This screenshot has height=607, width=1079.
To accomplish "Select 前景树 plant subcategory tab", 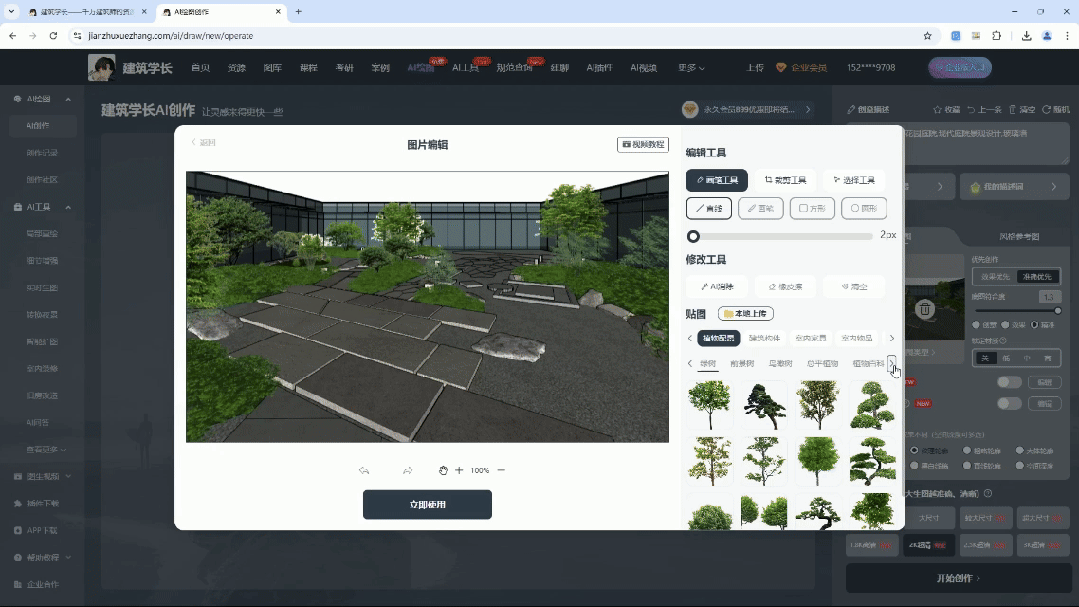I will (742, 363).
